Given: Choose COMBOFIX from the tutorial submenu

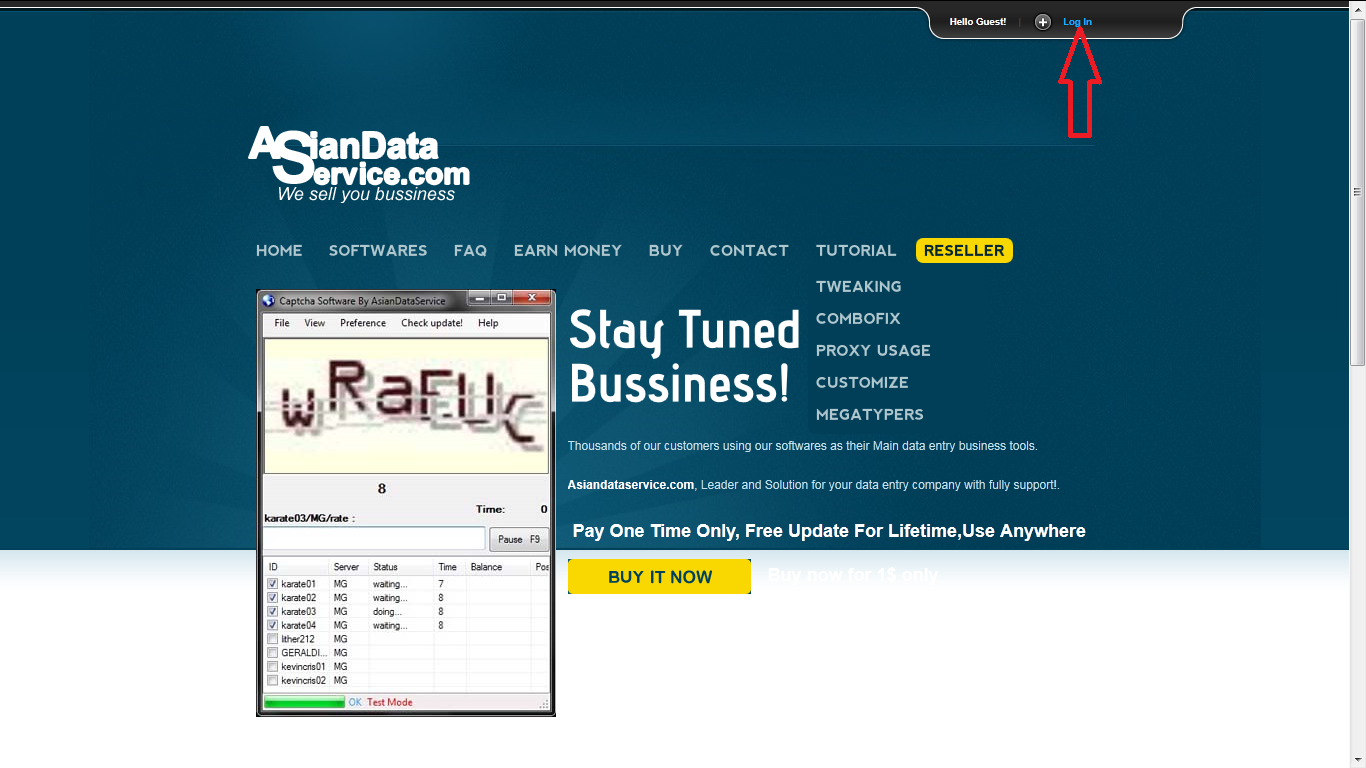Looking at the screenshot, I should [858, 319].
